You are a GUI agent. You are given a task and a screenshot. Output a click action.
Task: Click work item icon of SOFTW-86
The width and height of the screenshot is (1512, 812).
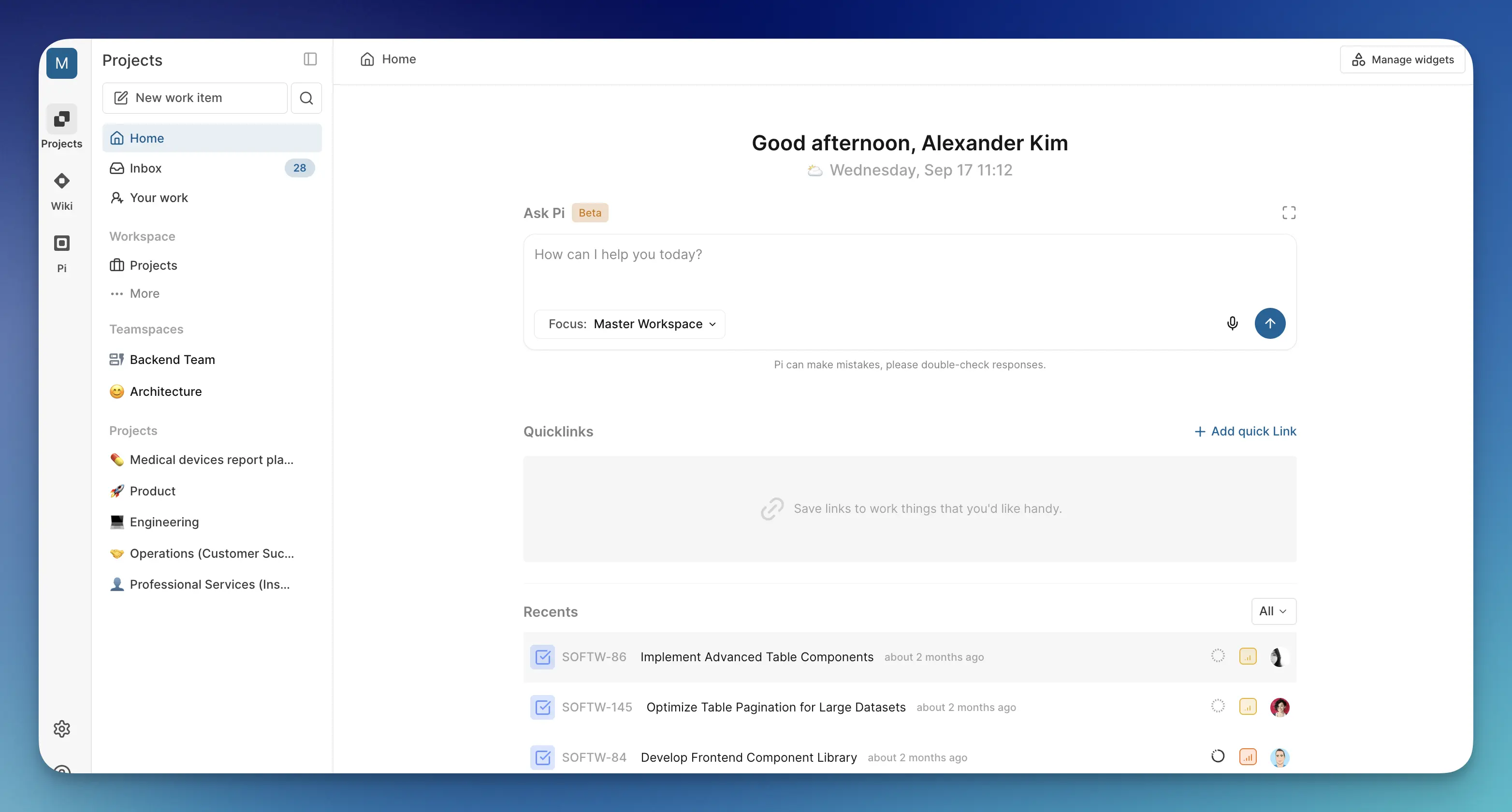542,656
